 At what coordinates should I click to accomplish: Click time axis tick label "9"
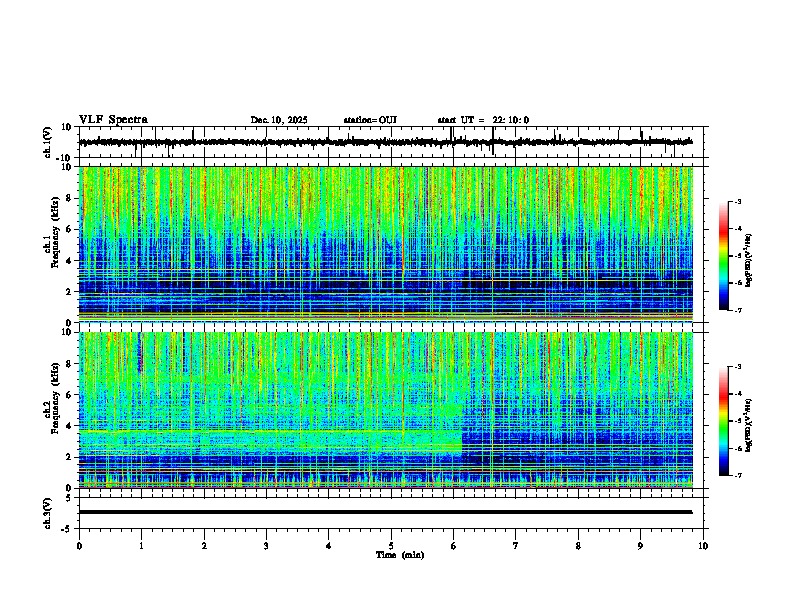(x=640, y=546)
